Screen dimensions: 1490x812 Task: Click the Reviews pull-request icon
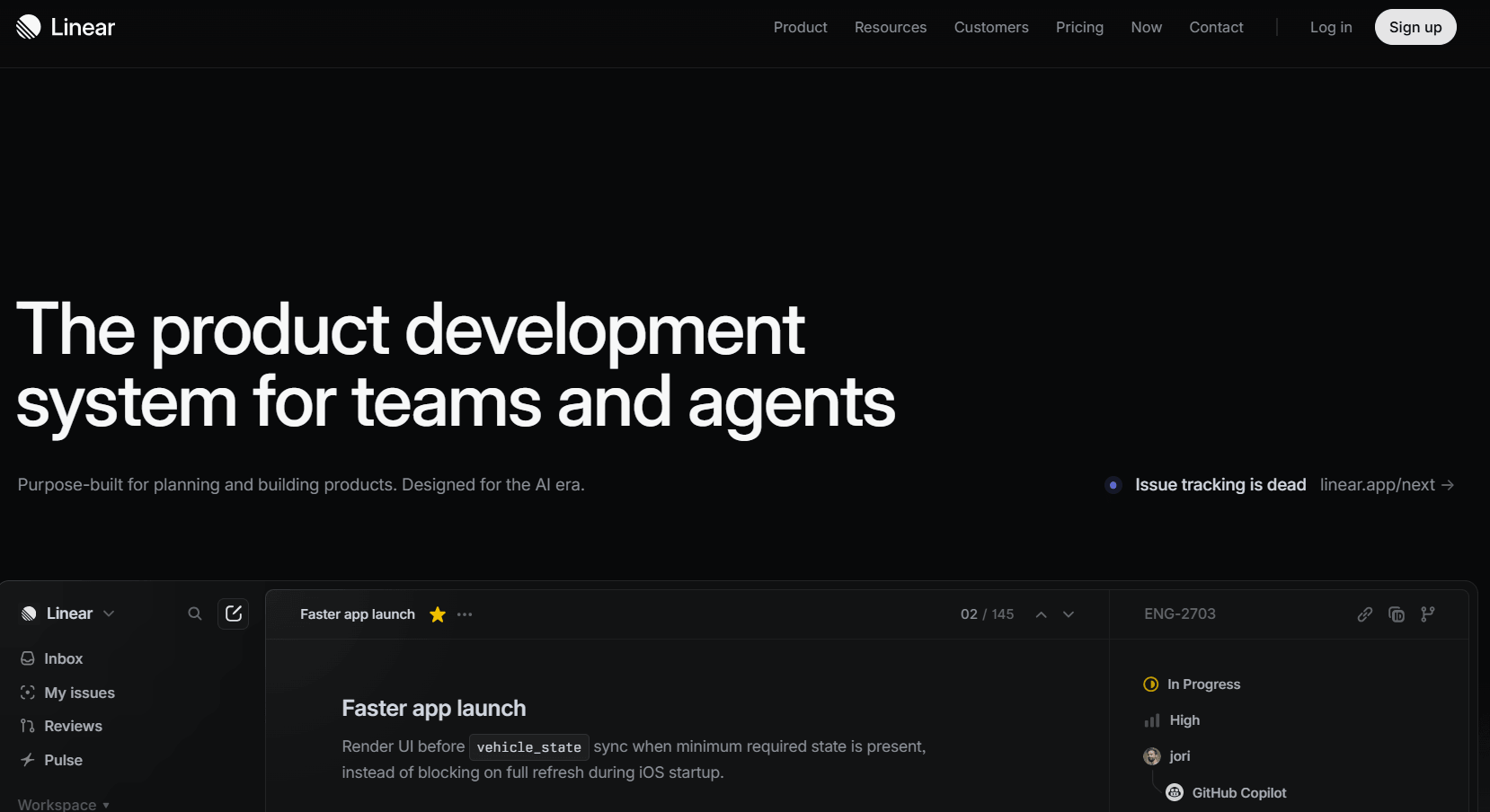tap(28, 726)
